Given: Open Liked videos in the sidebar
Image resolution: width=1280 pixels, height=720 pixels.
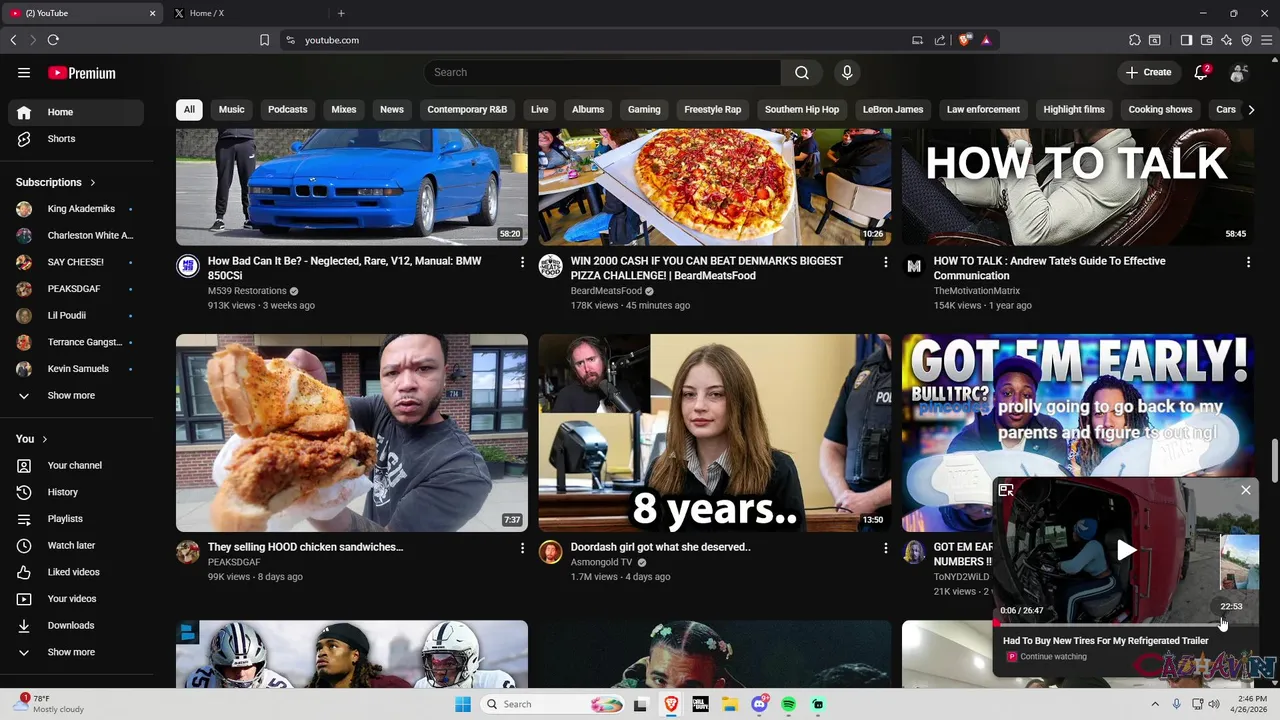Looking at the screenshot, I should tap(76, 572).
